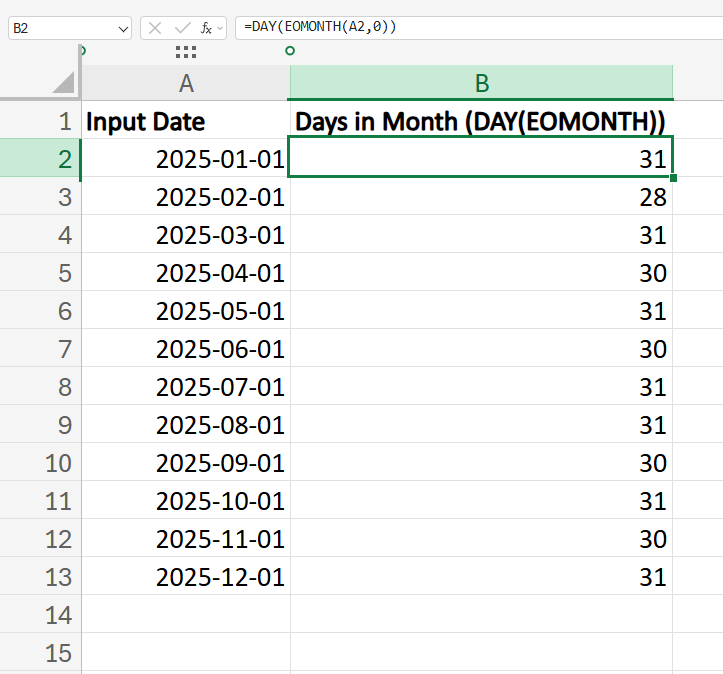Viewport: 723px width, 674px height.
Task: Open the Name Box dropdown arrow
Action: (x=122, y=29)
